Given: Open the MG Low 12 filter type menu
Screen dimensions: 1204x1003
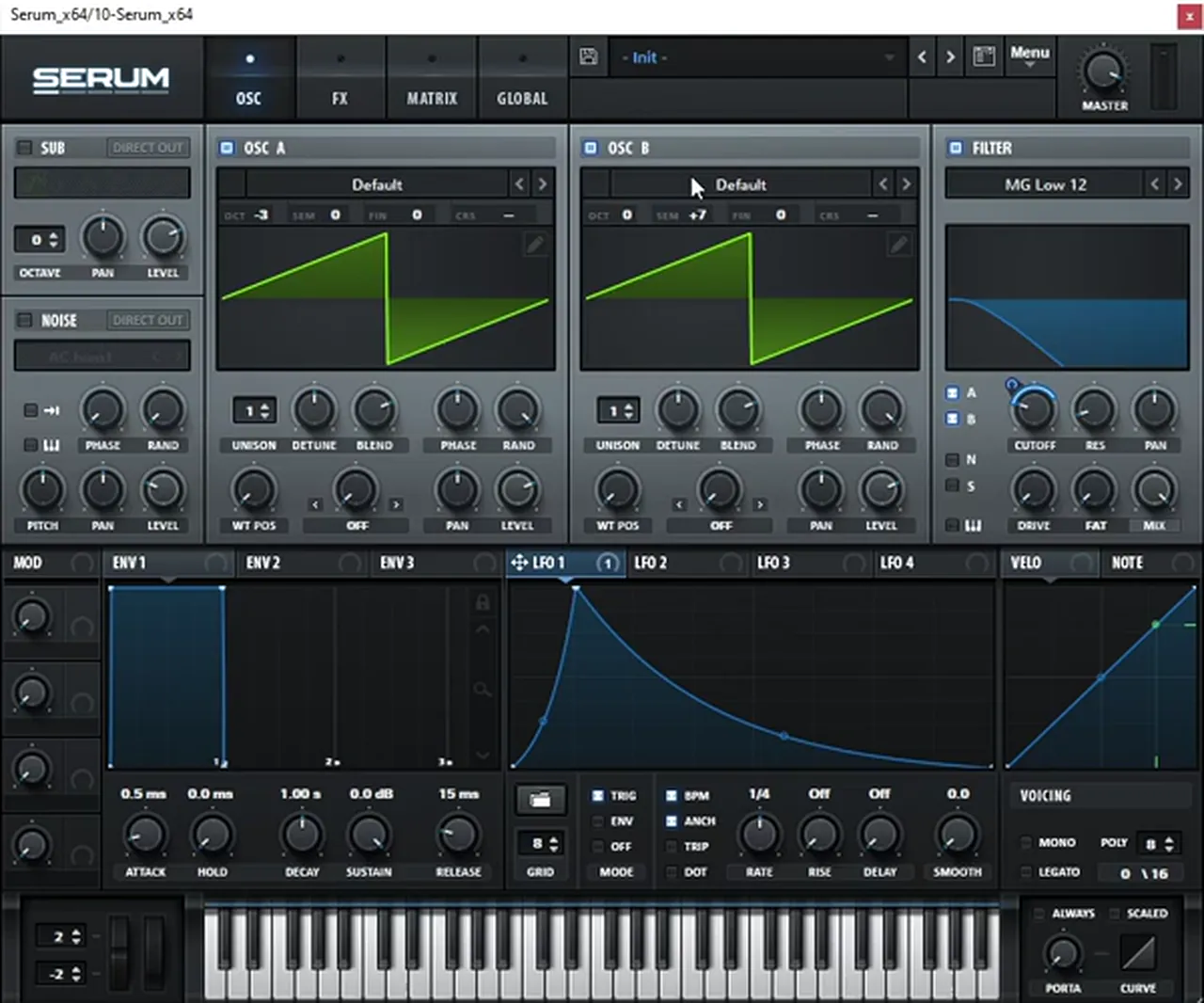Looking at the screenshot, I should (1045, 184).
